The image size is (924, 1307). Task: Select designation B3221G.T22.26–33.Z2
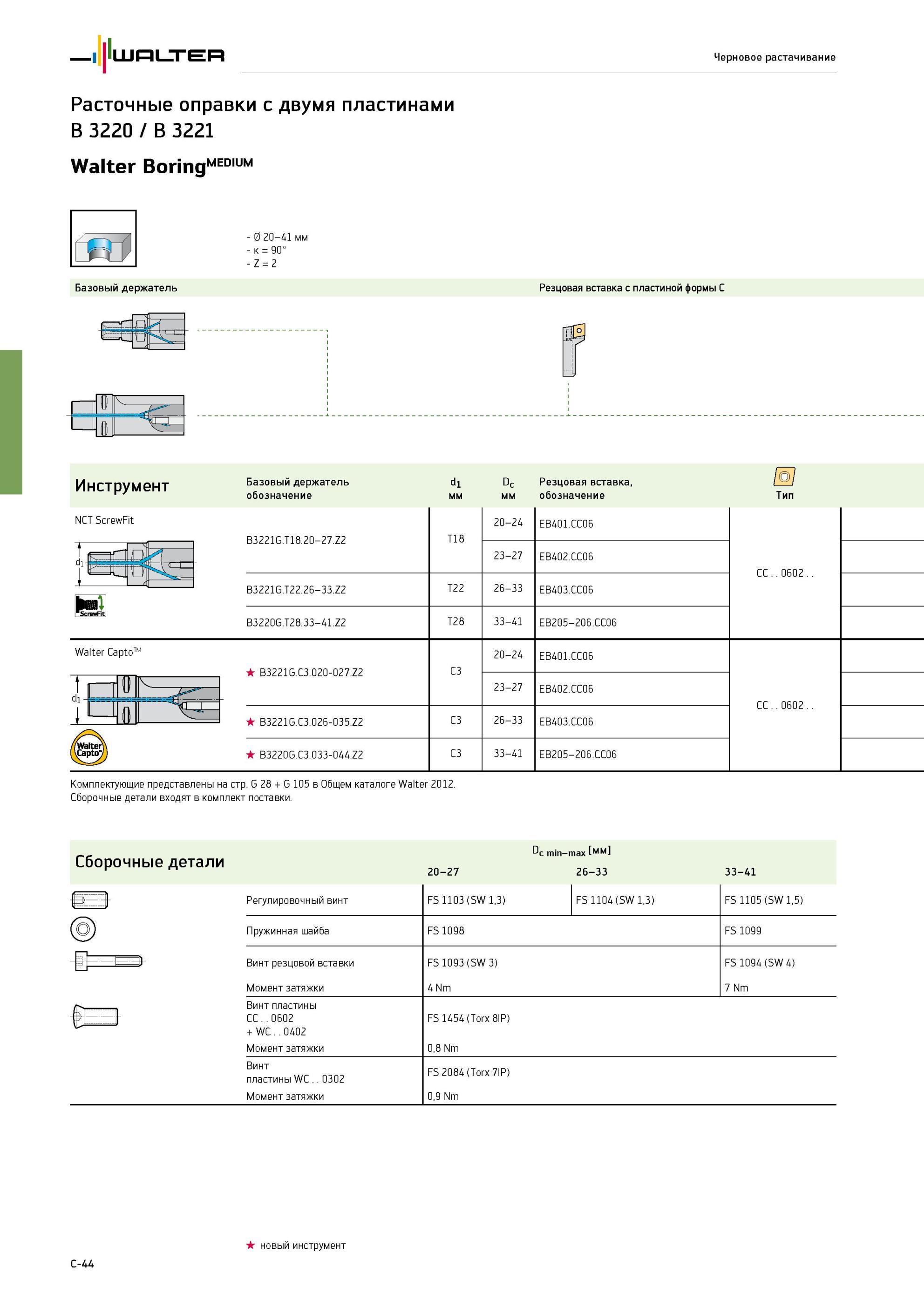(x=296, y=590)
